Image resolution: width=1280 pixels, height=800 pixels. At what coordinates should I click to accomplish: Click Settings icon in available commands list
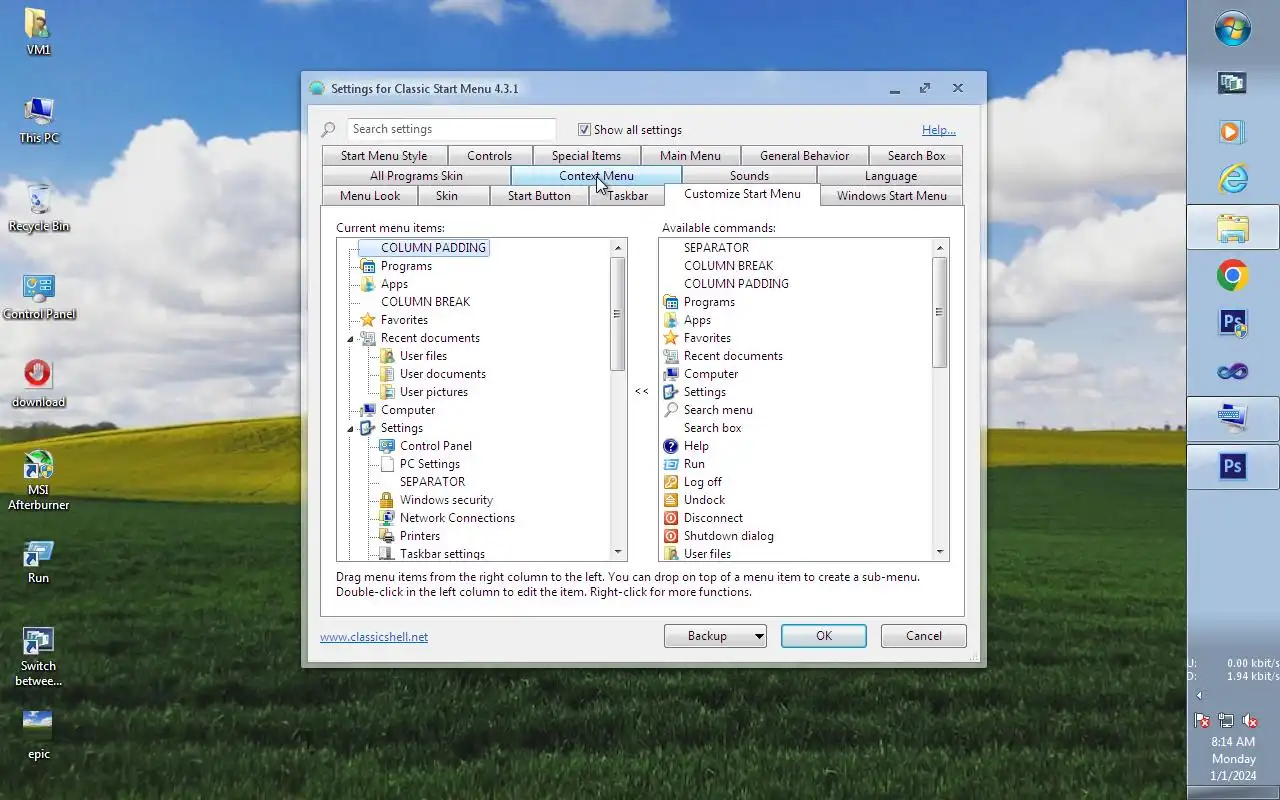pyautogui.click(x=671, y=392)
